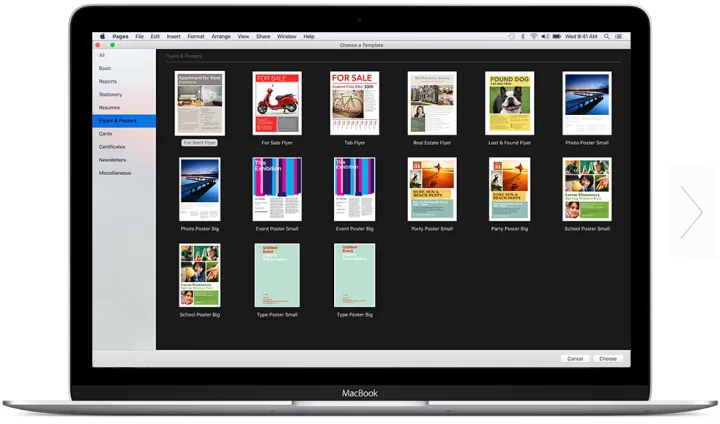Screen dimensions: 720x424
Task: Select the Type Poster Small template
Action: tap(277, 275)
